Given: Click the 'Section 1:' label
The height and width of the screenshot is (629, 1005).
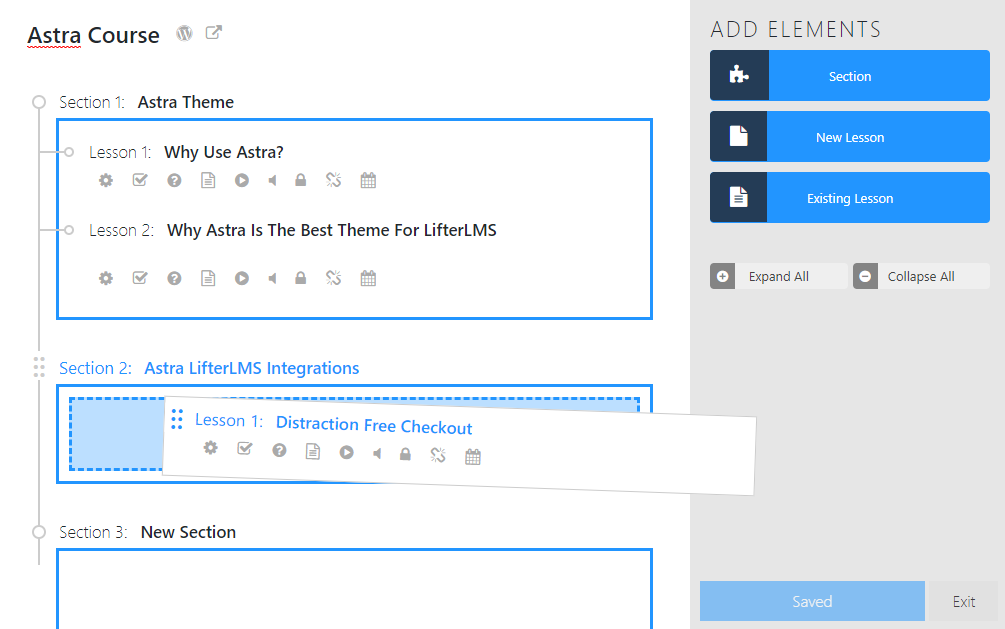Looking at the screenshot, I should pyautogui.click(x=92, y=102).
